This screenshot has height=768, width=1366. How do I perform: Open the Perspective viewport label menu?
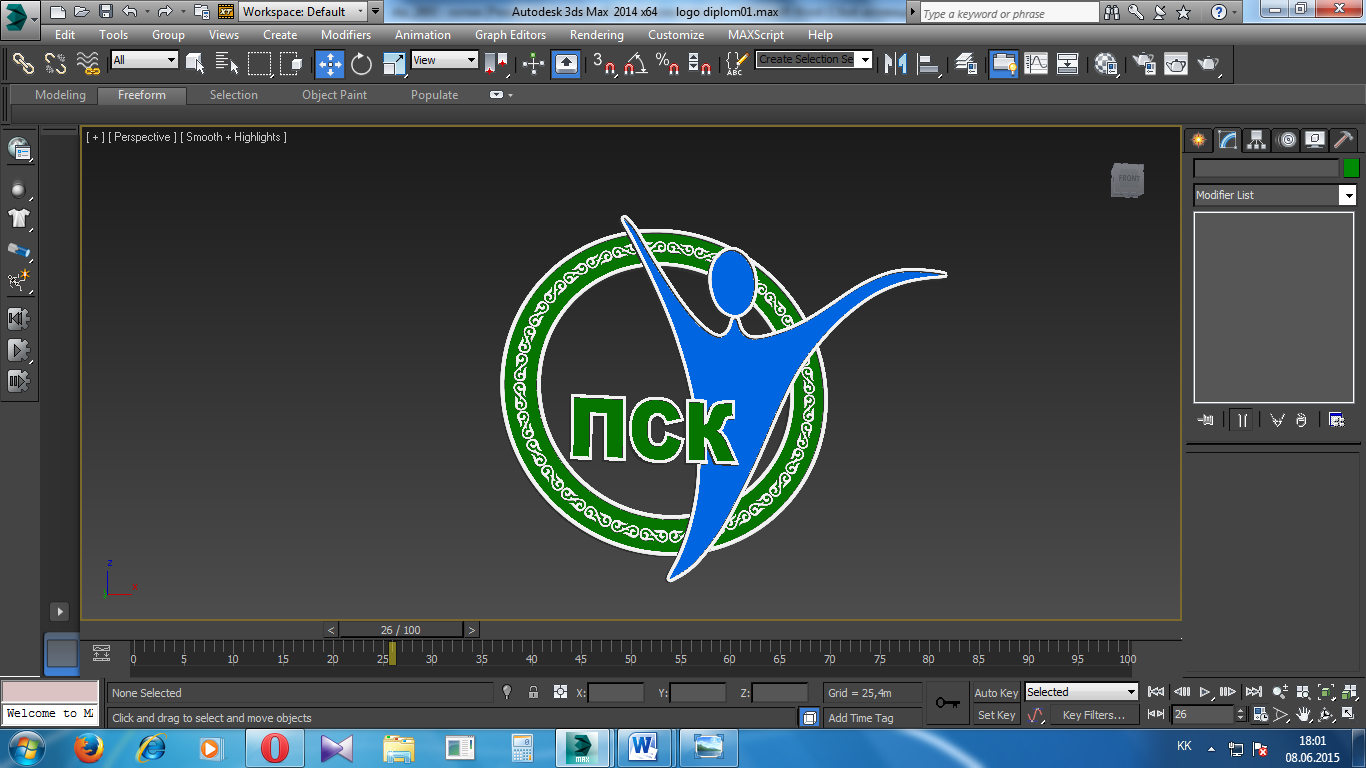coord(142,137)
